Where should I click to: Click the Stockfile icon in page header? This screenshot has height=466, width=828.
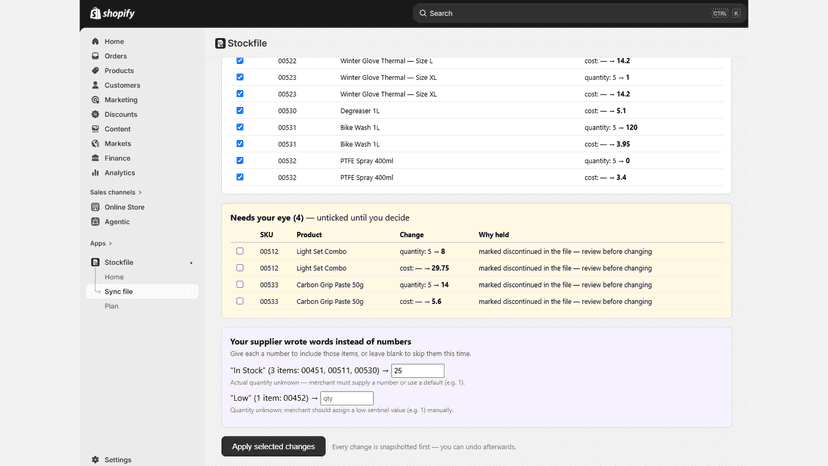(x=220, y=43)
